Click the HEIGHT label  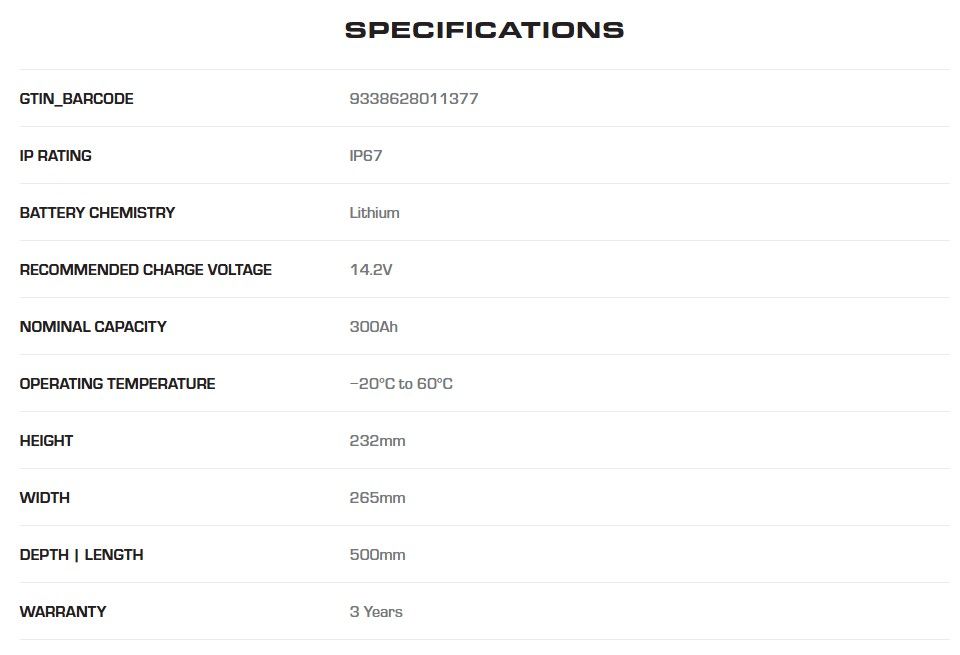(46, 441)
